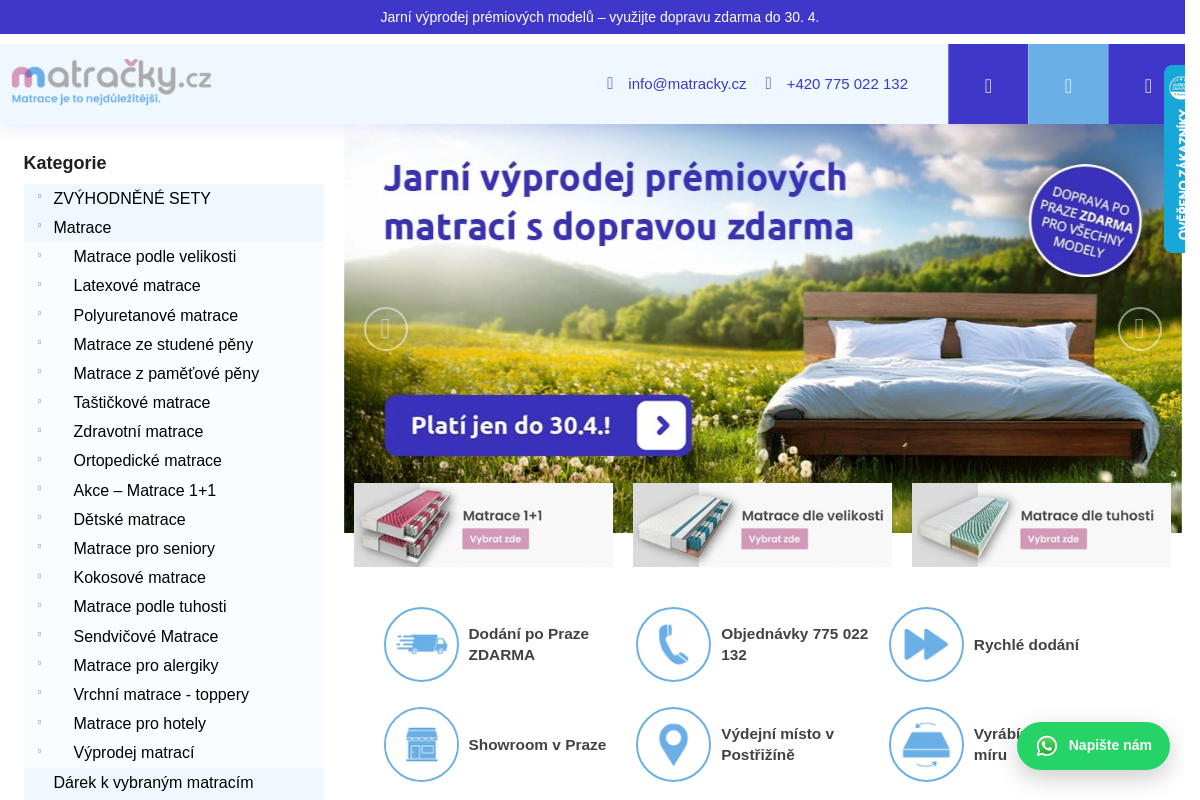Open the ZVÝHODNĚNÉ SETY category
The image size is (1200, 800).
coord(131,198)
